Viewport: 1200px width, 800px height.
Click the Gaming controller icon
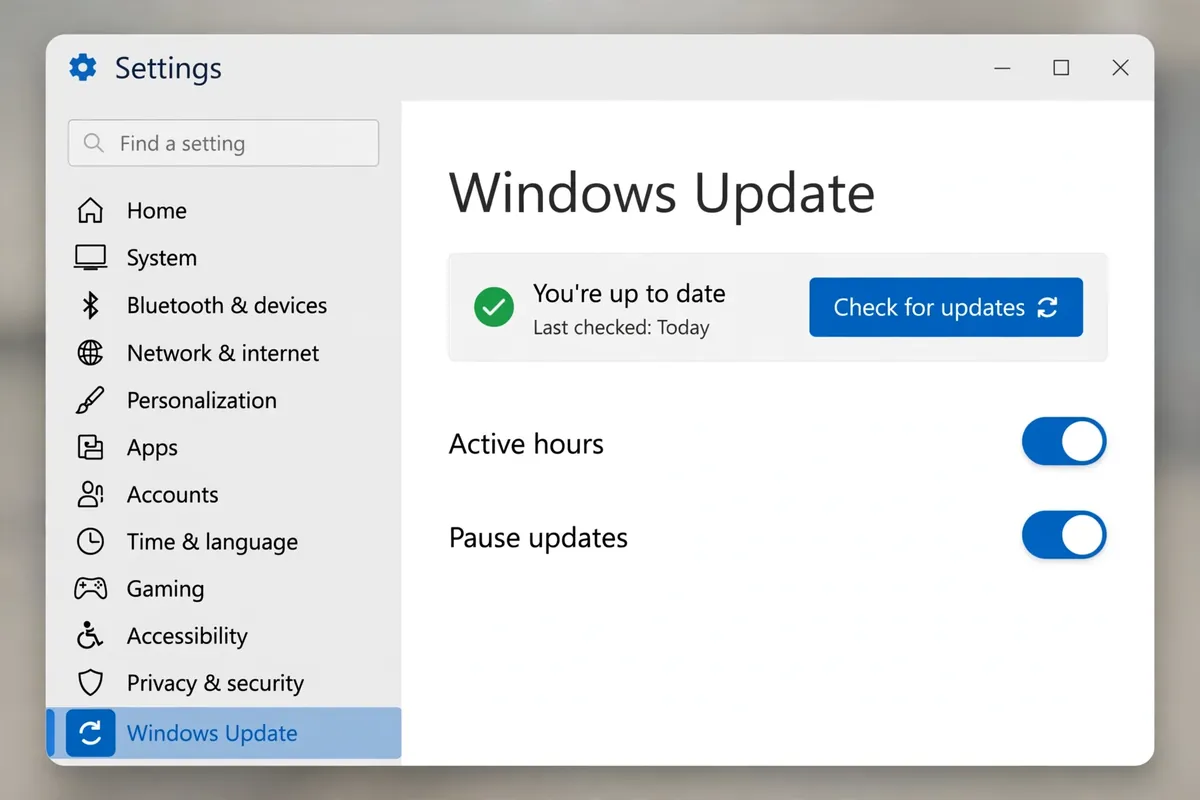click(90, 589)
